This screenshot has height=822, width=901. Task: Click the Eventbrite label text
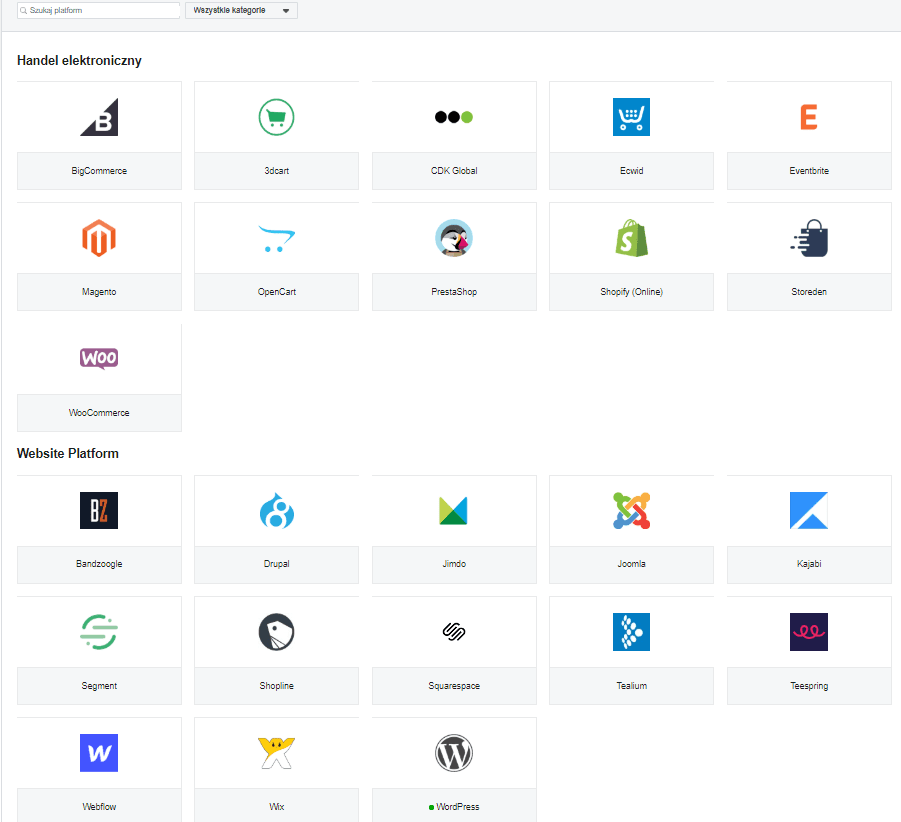pyautogui.click(x=808, y=171)
